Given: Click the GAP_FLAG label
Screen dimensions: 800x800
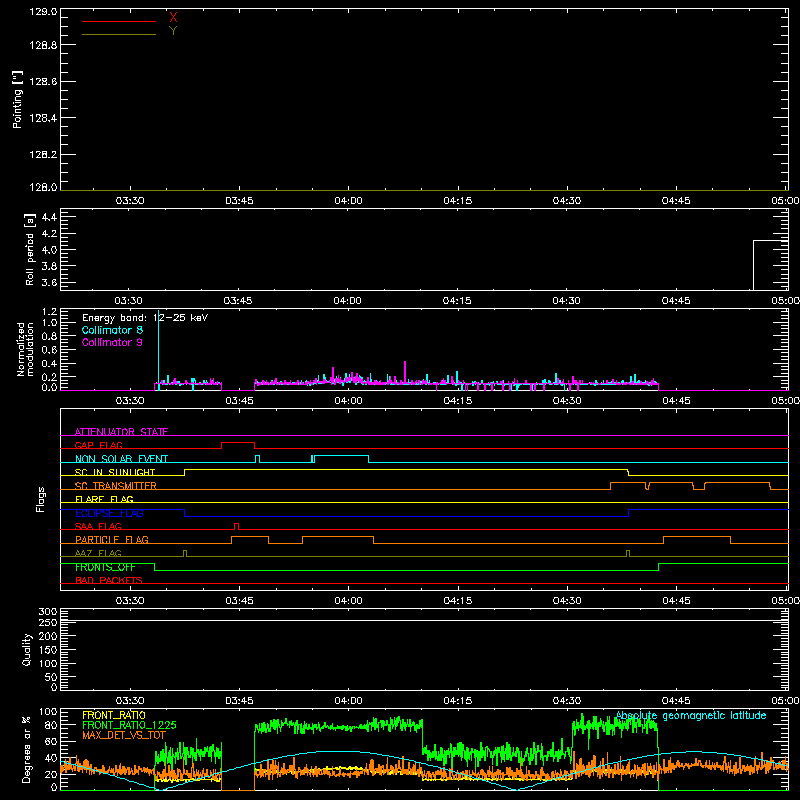Looking at the screenshot, I should [x=98, y=445].
